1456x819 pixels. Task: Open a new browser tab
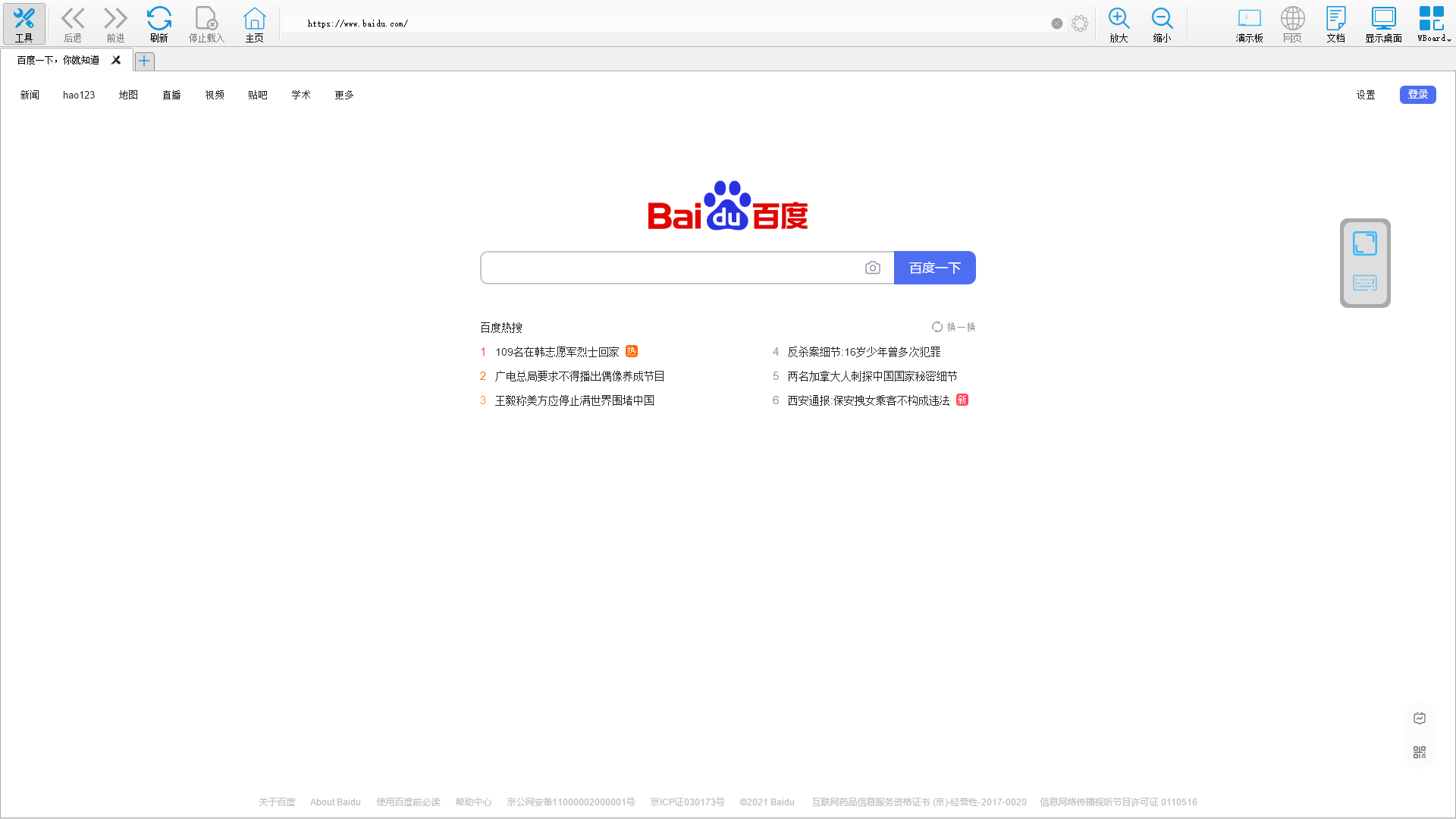[x=144, y=61]
